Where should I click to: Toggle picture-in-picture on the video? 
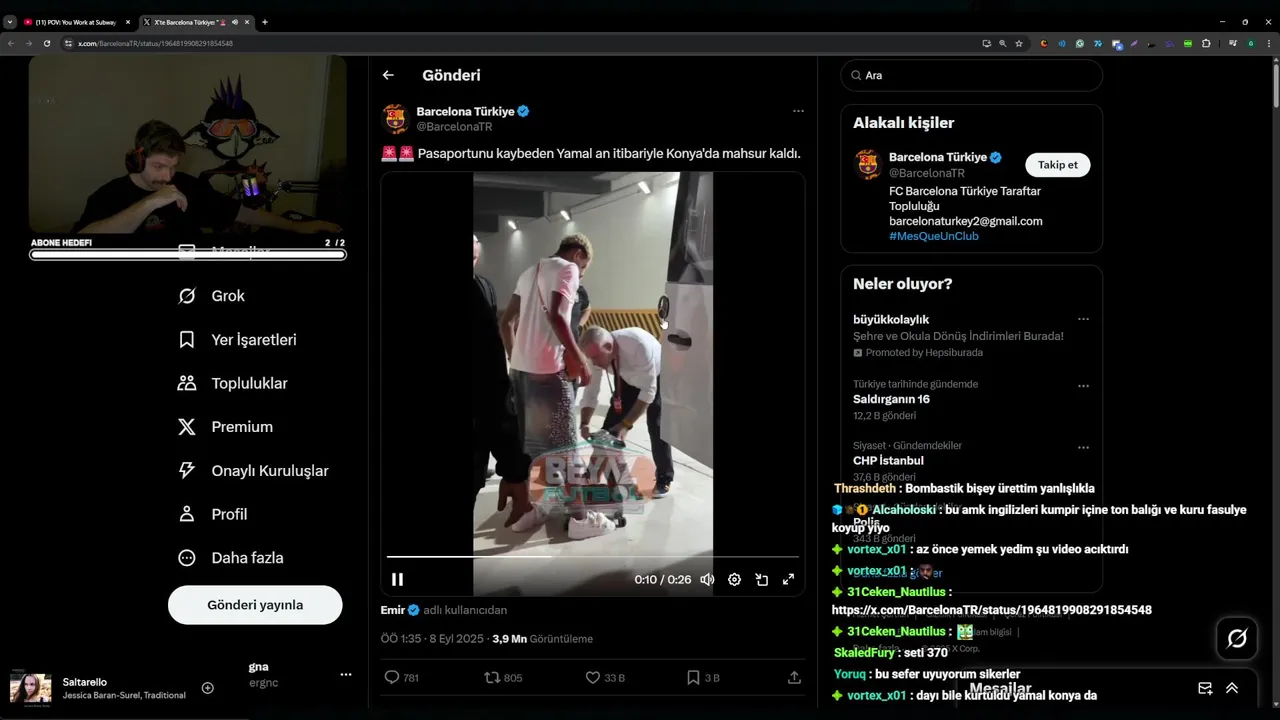tap(761, 579)
